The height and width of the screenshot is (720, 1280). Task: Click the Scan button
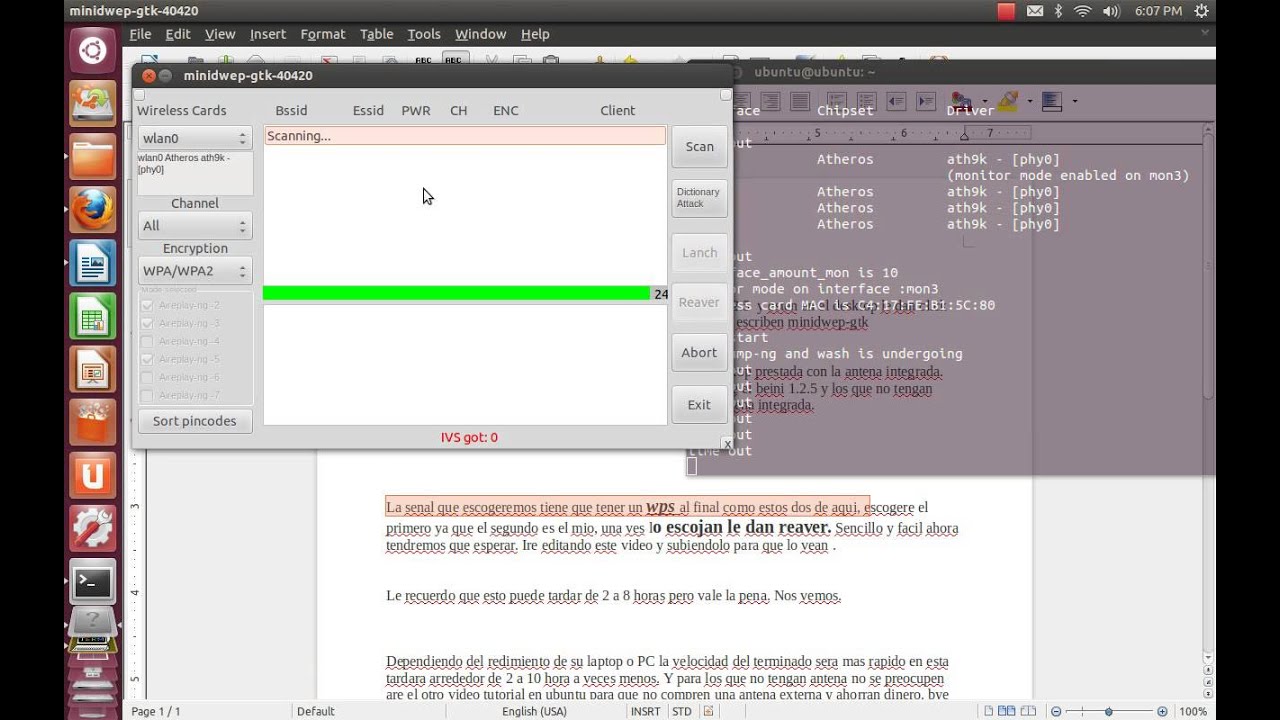(700, 146)
